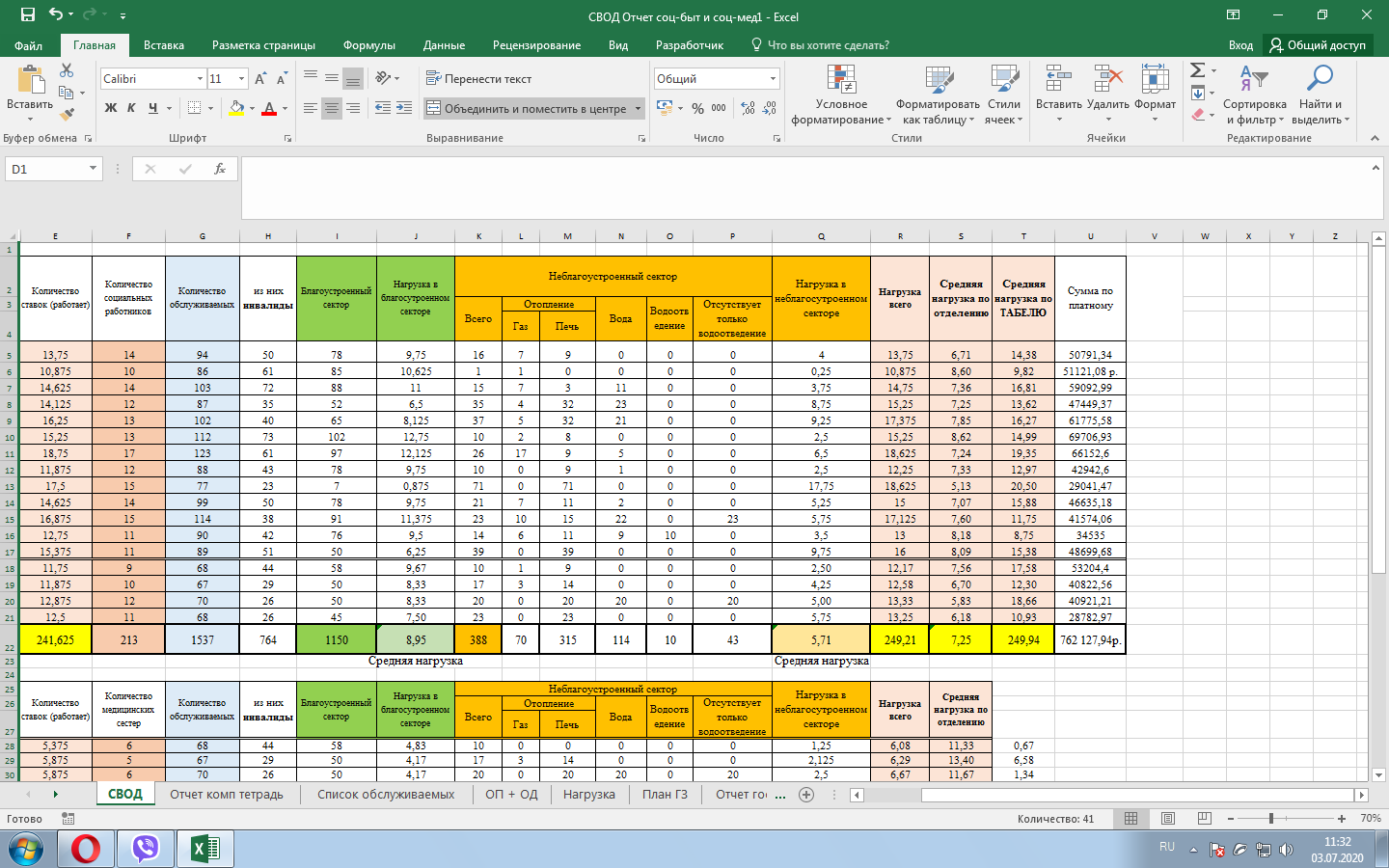Open Стили ячеек cell styles gallery
The height and width of the screenshot is (868, 1389).
[x=1004, y=95]
